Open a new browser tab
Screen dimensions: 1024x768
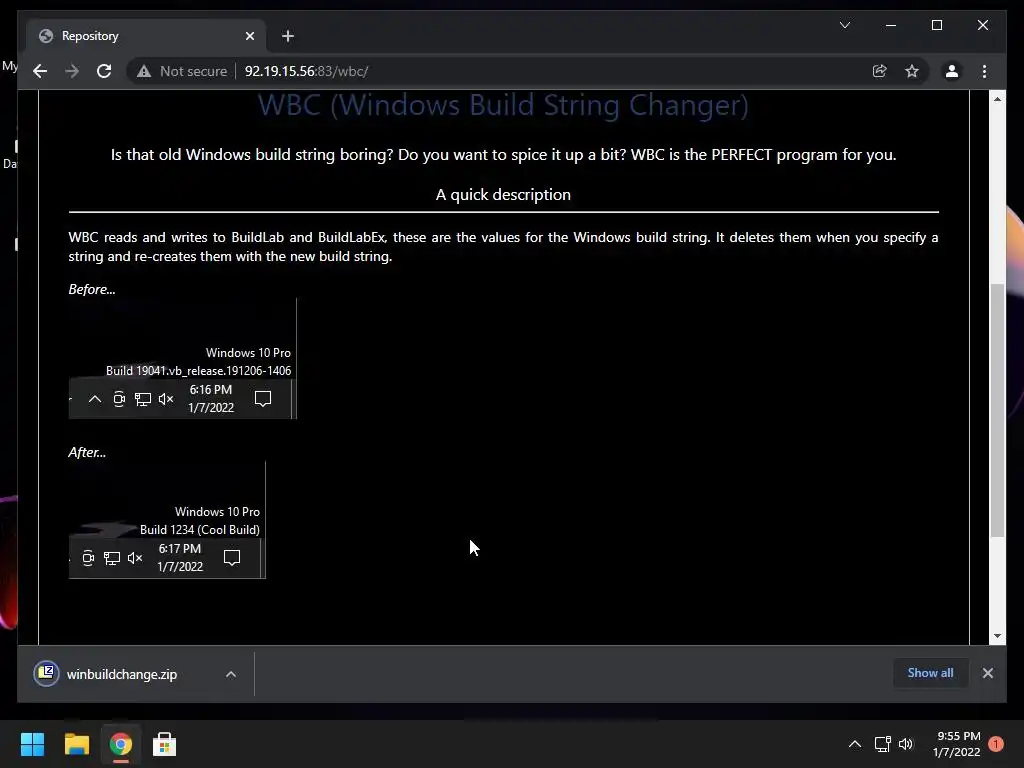tap(288, 36)
